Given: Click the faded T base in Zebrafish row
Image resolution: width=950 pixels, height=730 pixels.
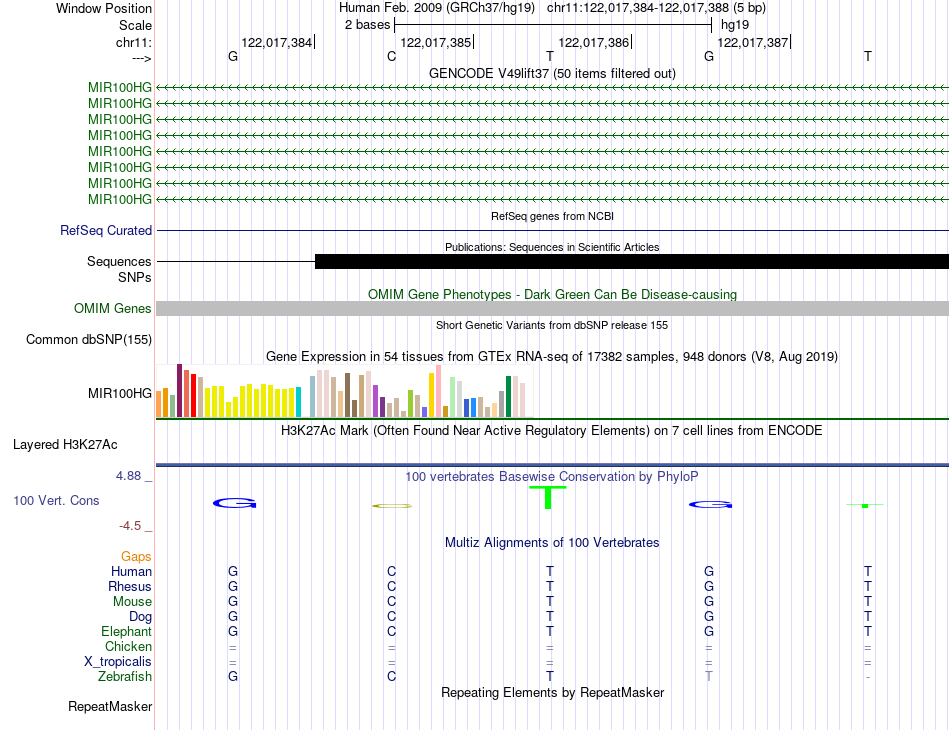Looking at the screenshot, I should coord(709,676).
